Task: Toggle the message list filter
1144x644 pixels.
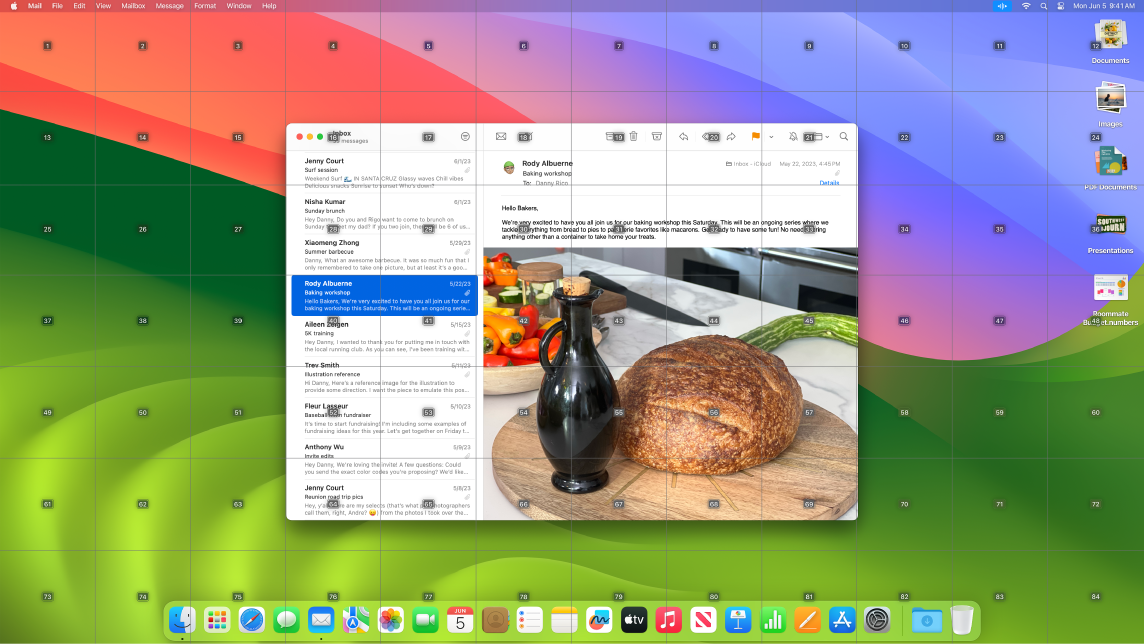Action: click(x=524, y=137)
